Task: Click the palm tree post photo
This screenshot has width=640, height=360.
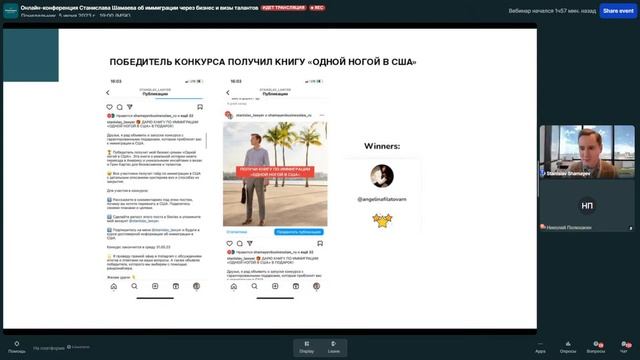Action: click(275, 174)
